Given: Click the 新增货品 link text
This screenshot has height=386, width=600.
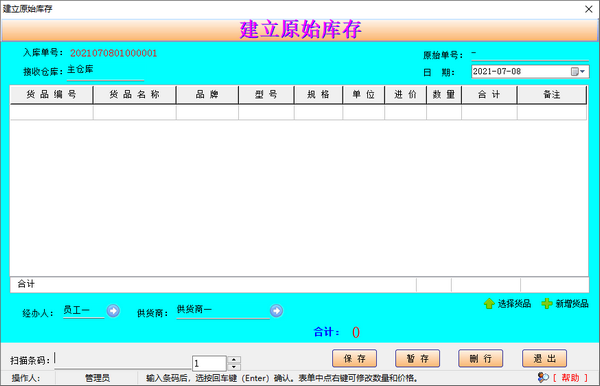Looking at the screenshot, I should (x=572, y=304).
